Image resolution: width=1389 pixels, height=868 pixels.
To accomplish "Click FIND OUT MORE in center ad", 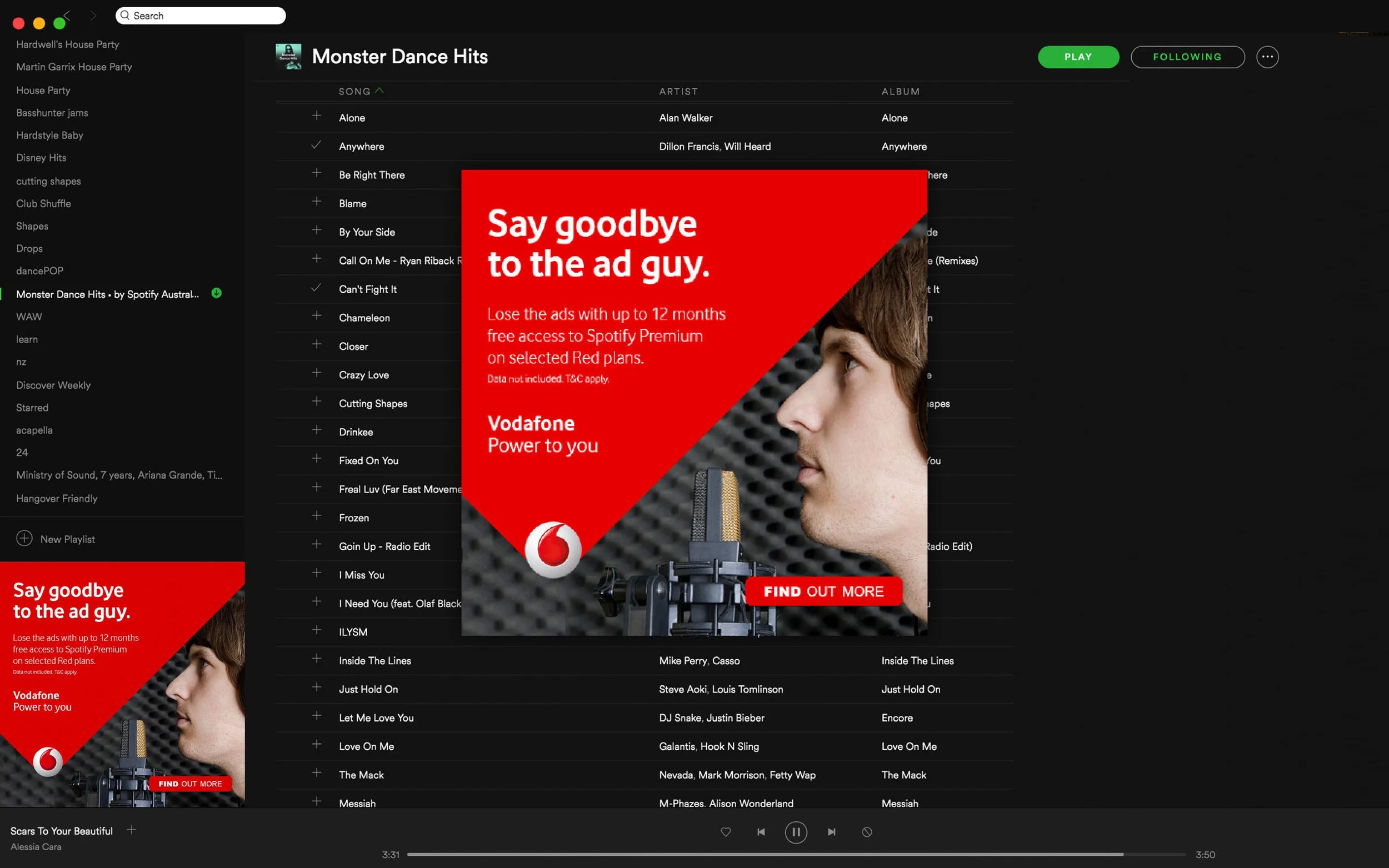I will click(823, 591).
